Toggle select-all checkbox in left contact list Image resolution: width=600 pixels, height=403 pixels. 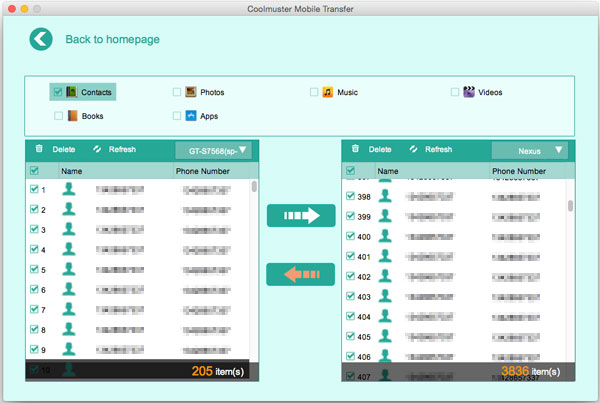click(x=34, y=171)
